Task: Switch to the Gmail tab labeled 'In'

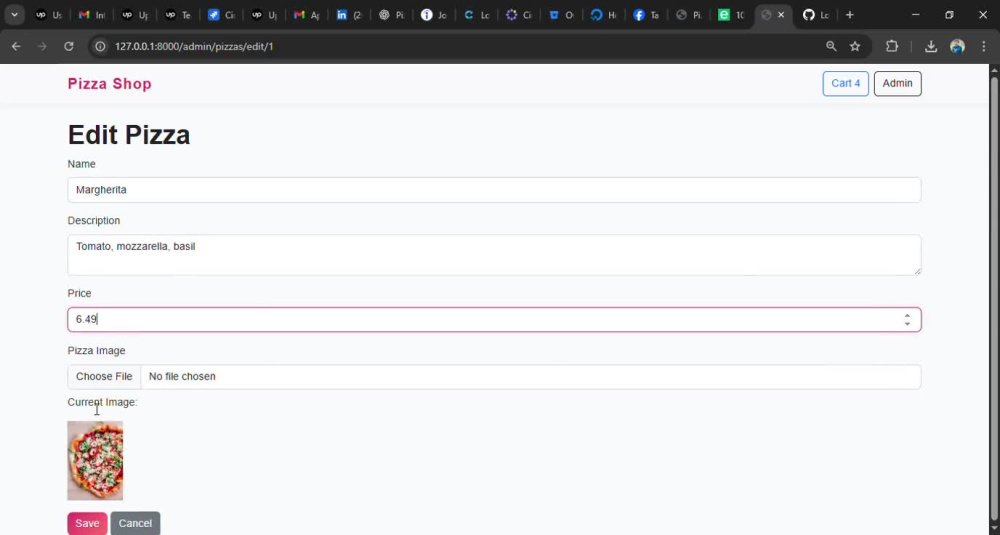Action: pyautogui.click(x=91, y=15)
